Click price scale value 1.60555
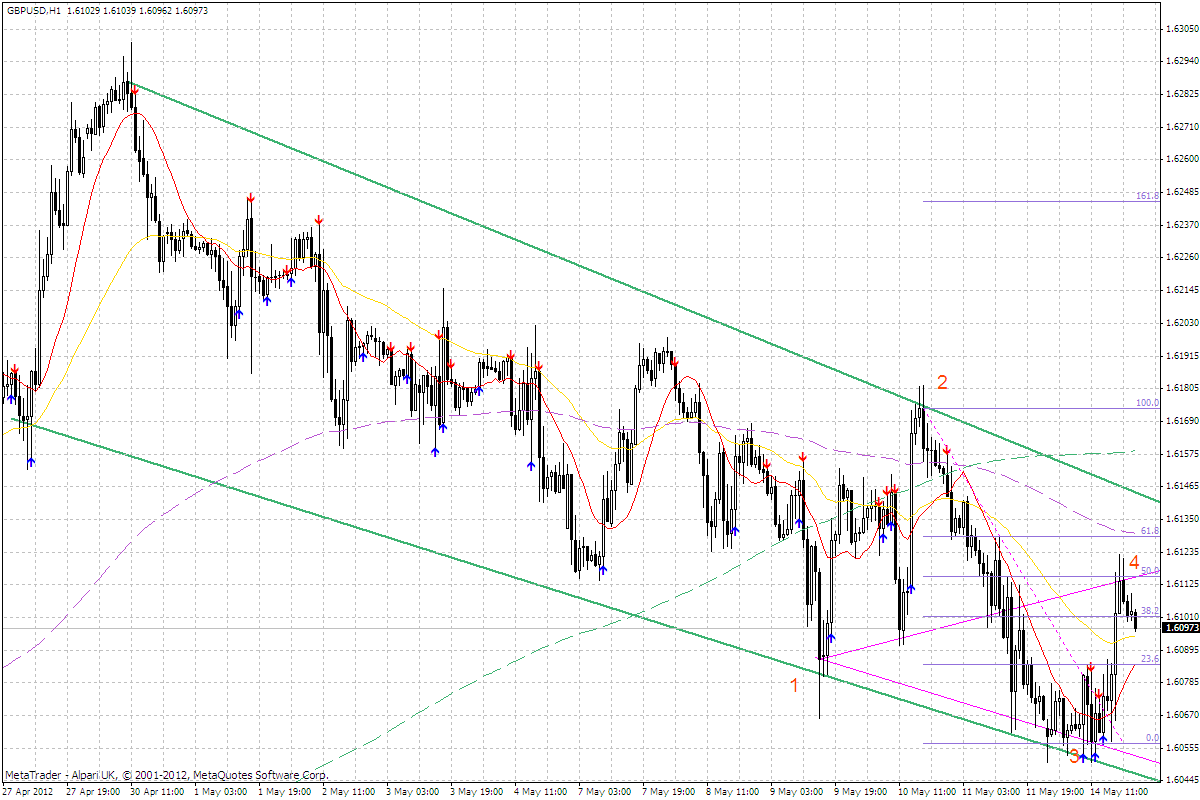This screenshot has height=800, width=1200. 1183,747
